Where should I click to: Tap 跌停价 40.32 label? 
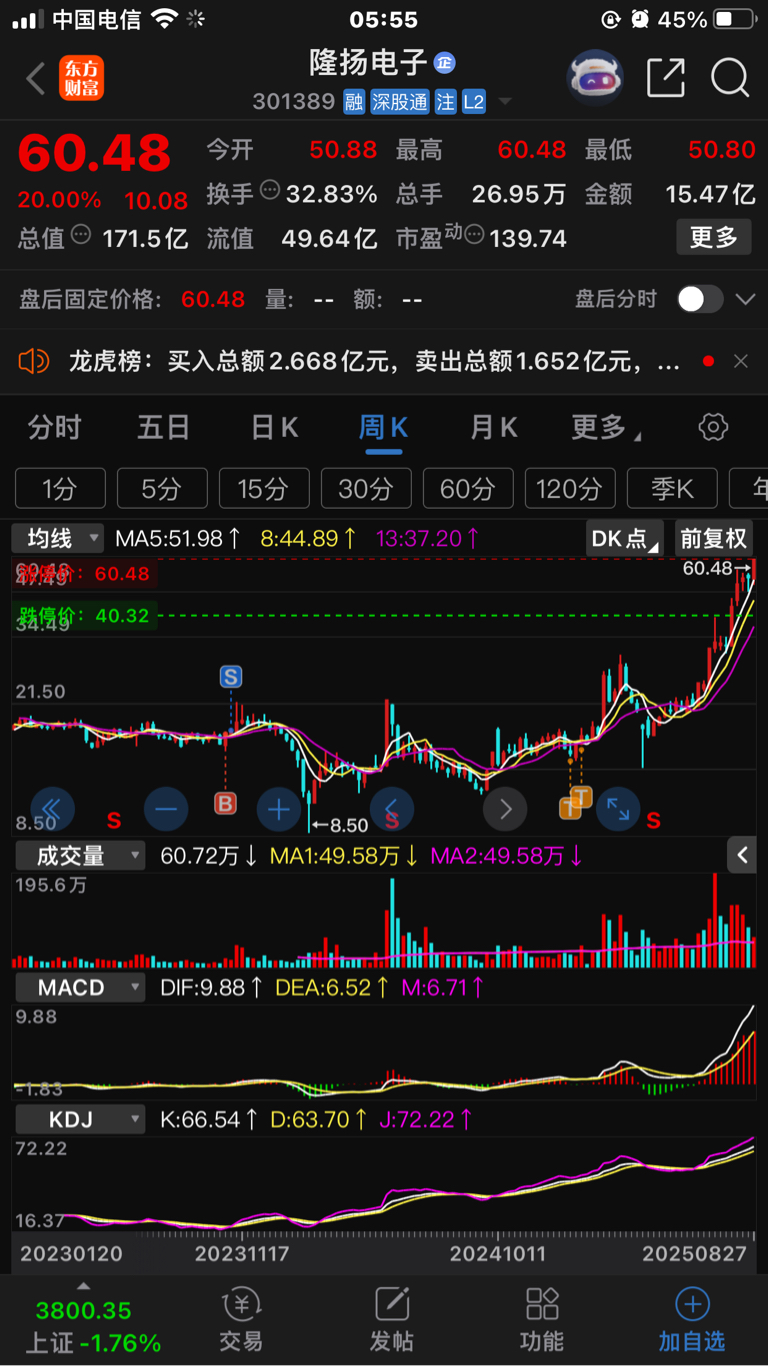coord(85,616)
